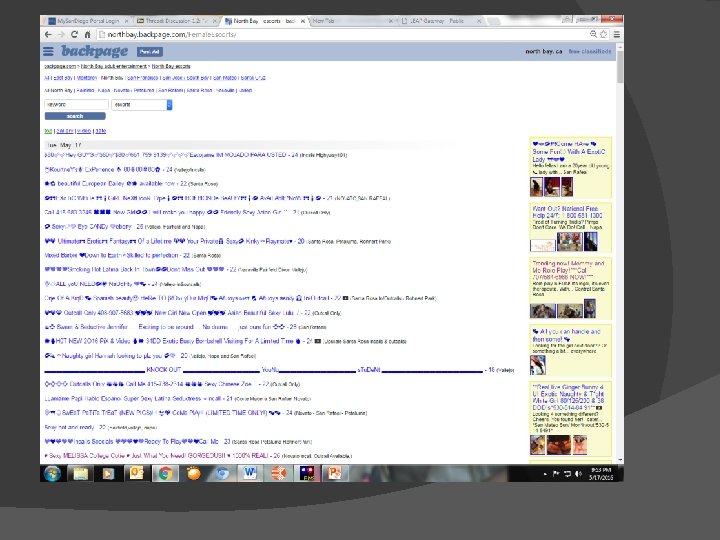Screen dimensions: 720x540
Task: Open North Bay adult entertainment breadcrumb
Action: [114, 66]
